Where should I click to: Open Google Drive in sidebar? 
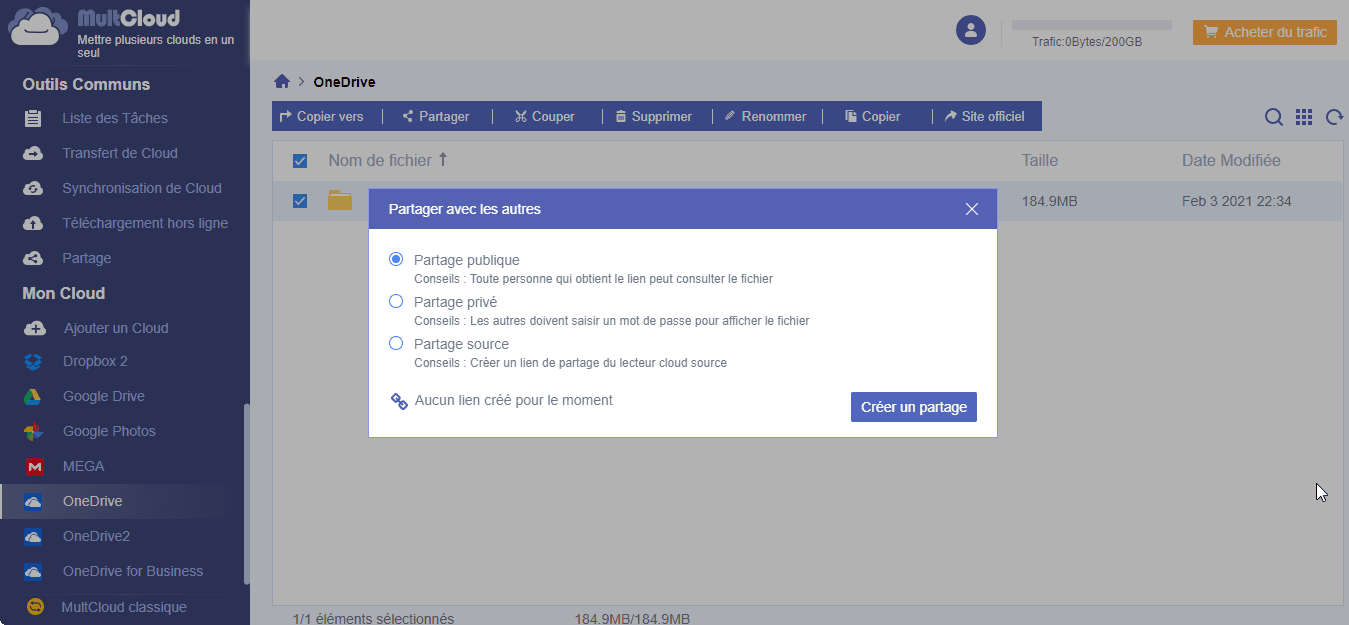pyautogui.click(x=103, y=396)
